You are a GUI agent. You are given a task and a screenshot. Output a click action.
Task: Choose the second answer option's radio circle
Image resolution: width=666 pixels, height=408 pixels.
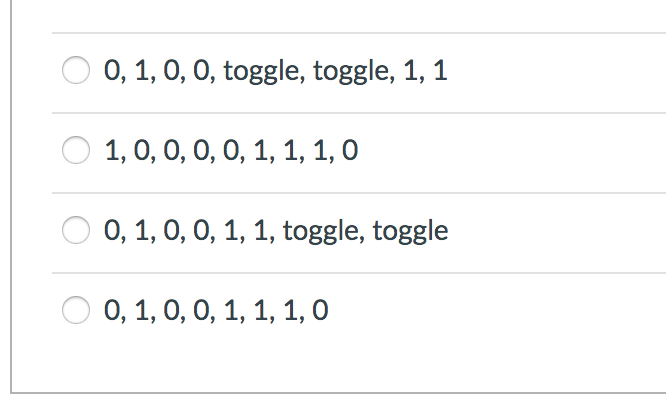pyautogui.click(x=77, y=152)
